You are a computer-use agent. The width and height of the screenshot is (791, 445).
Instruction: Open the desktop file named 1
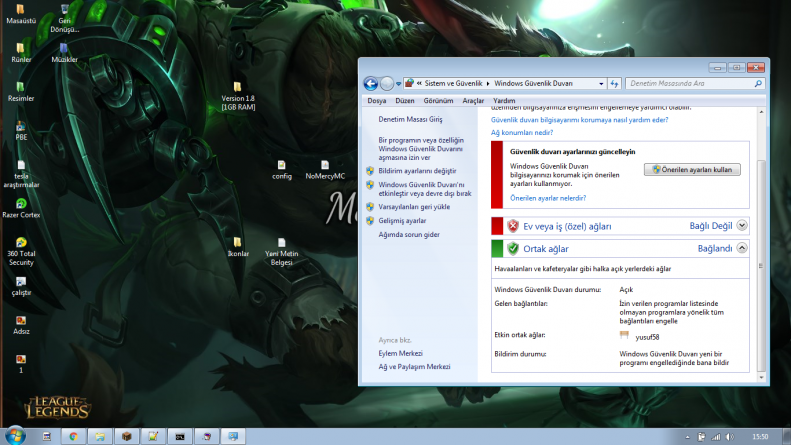tap(21, 364)
